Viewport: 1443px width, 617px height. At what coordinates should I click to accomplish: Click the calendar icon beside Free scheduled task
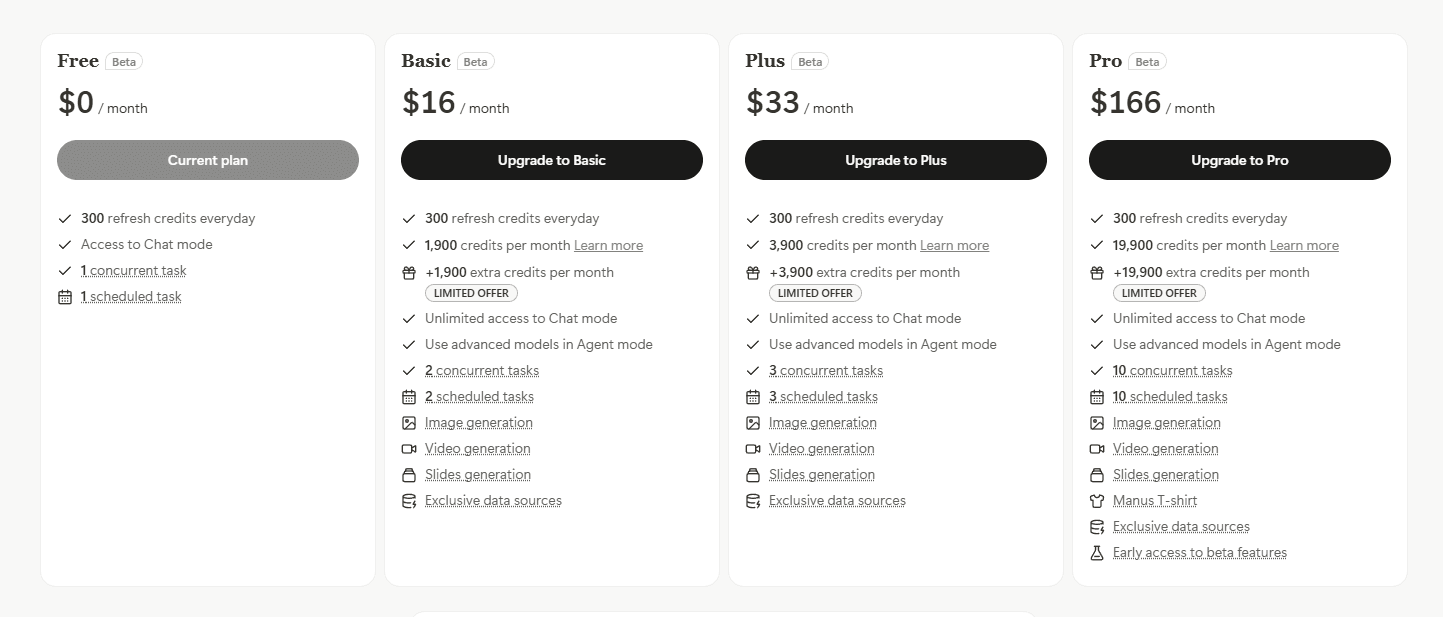65,297
